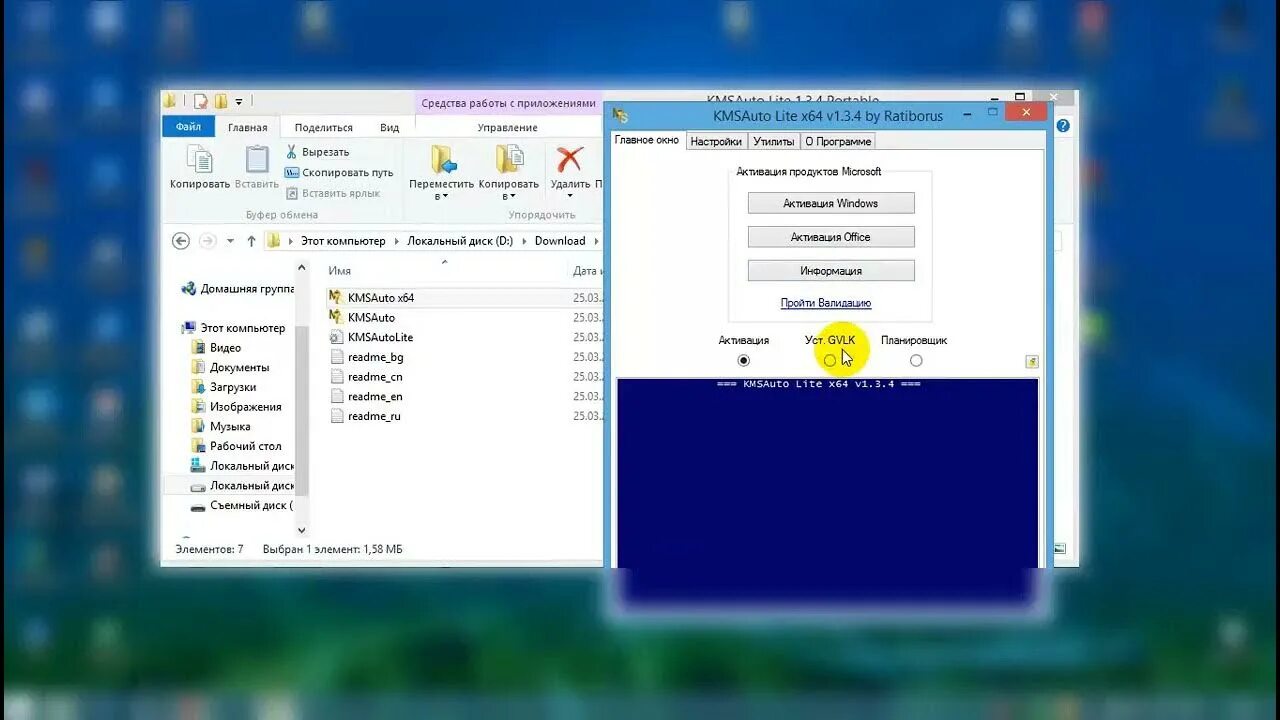Select Видео in the navigation tree
The width and height of the screenshot is (1280, 720).
(225, 348)
